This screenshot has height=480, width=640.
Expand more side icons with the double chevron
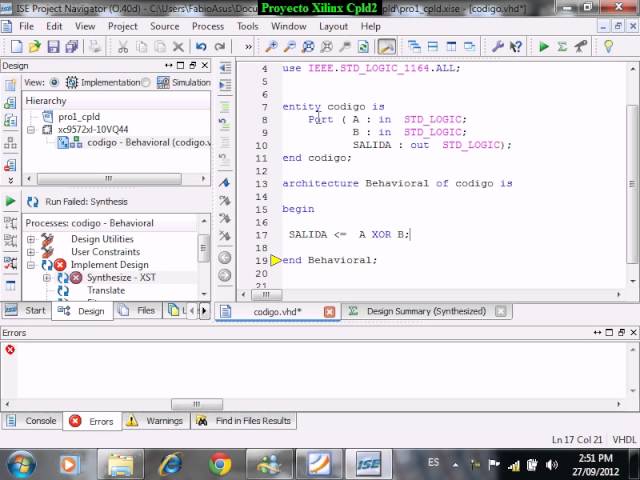tap(10, 180)
